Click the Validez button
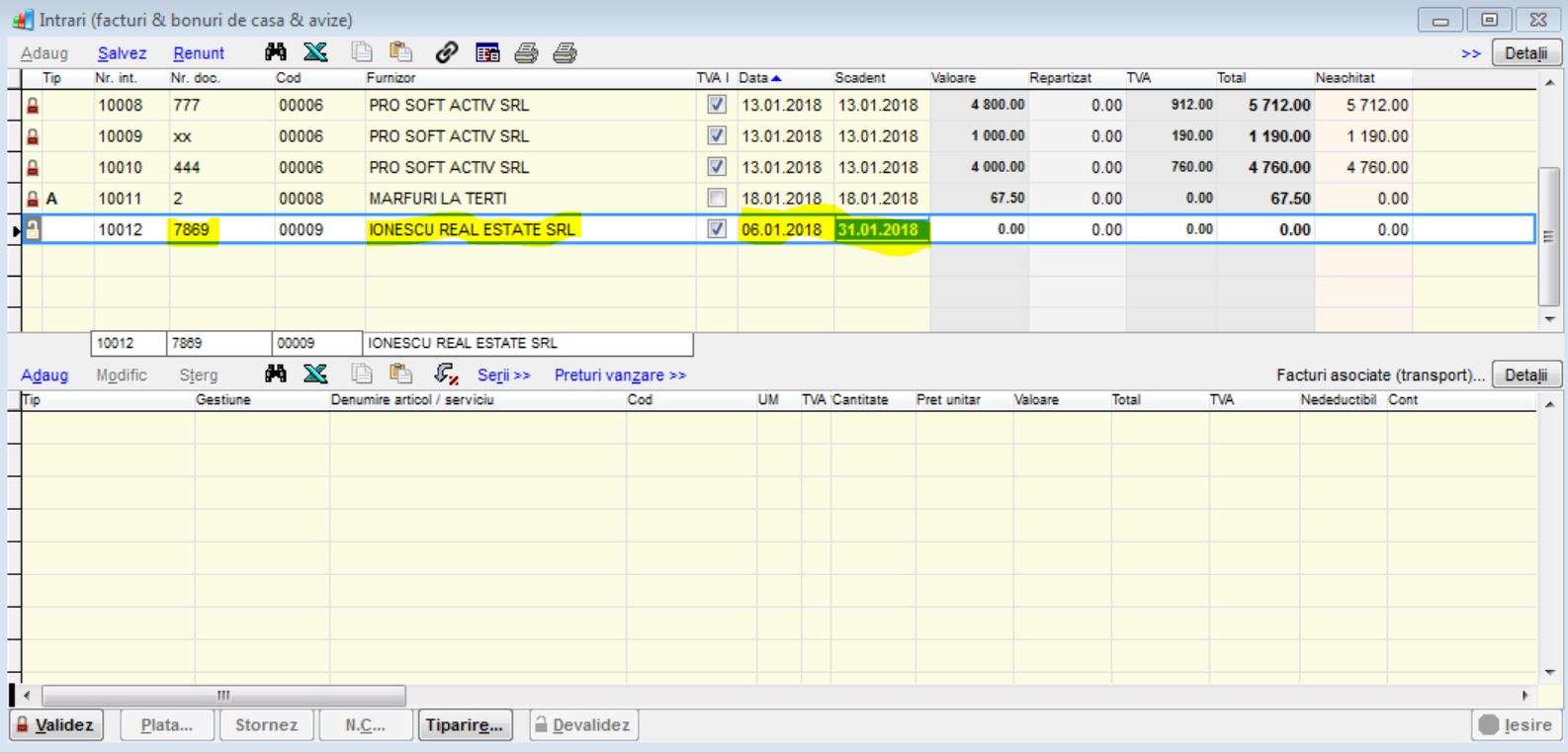This screenshot has width=1568, height=753. pos(55,724)
